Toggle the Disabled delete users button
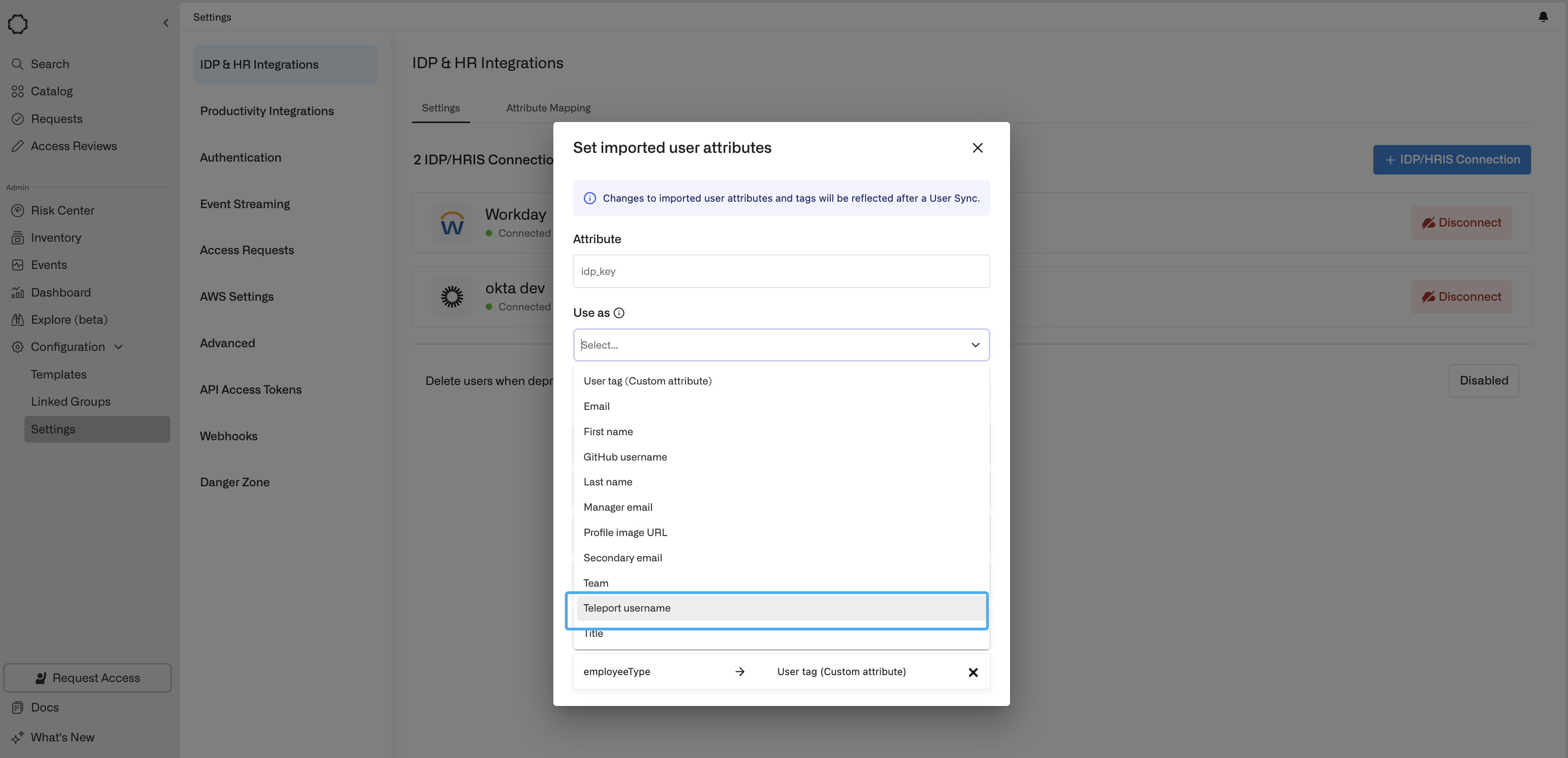 point(1483,380)
